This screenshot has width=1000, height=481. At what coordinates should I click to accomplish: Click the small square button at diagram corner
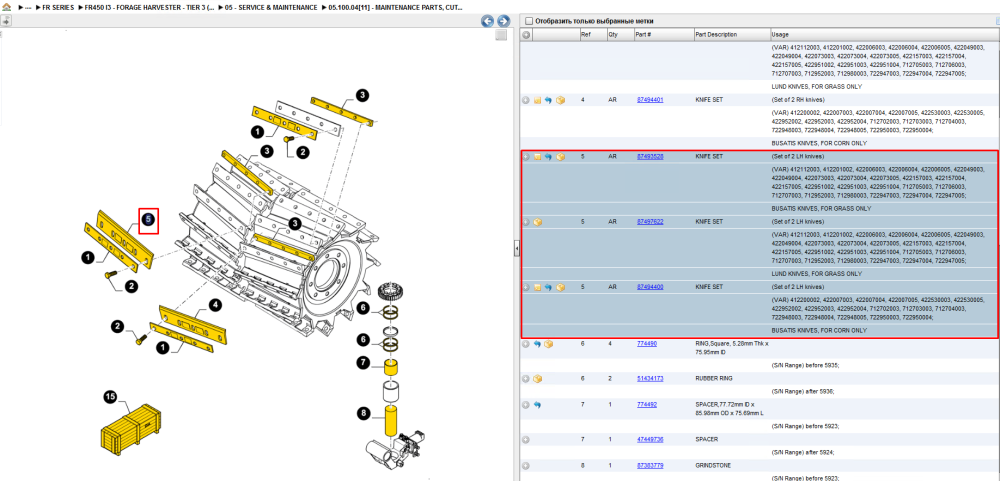[501, 36]
